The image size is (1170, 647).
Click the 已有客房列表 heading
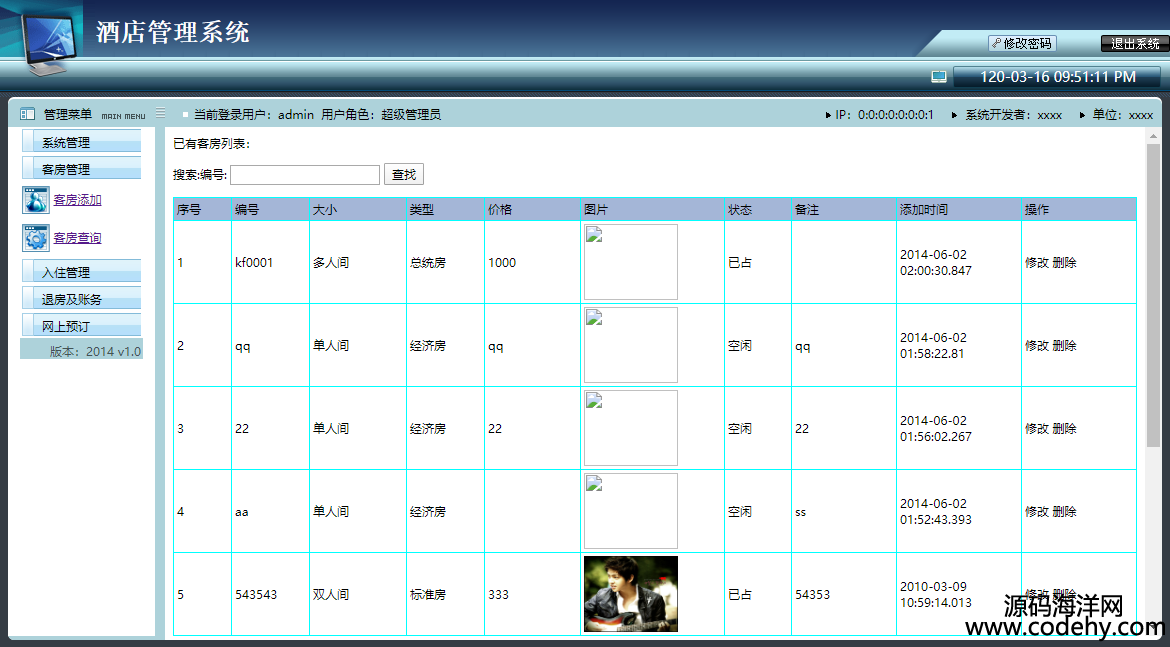coord(212,143)
